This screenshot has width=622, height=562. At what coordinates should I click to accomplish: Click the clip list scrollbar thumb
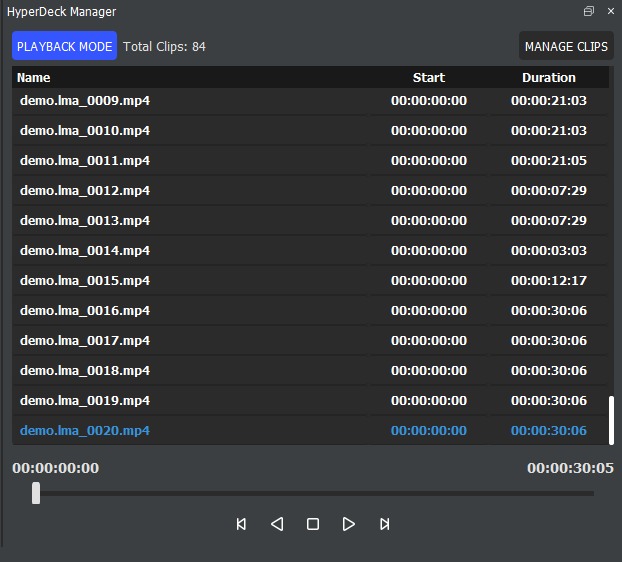(611, 420)
